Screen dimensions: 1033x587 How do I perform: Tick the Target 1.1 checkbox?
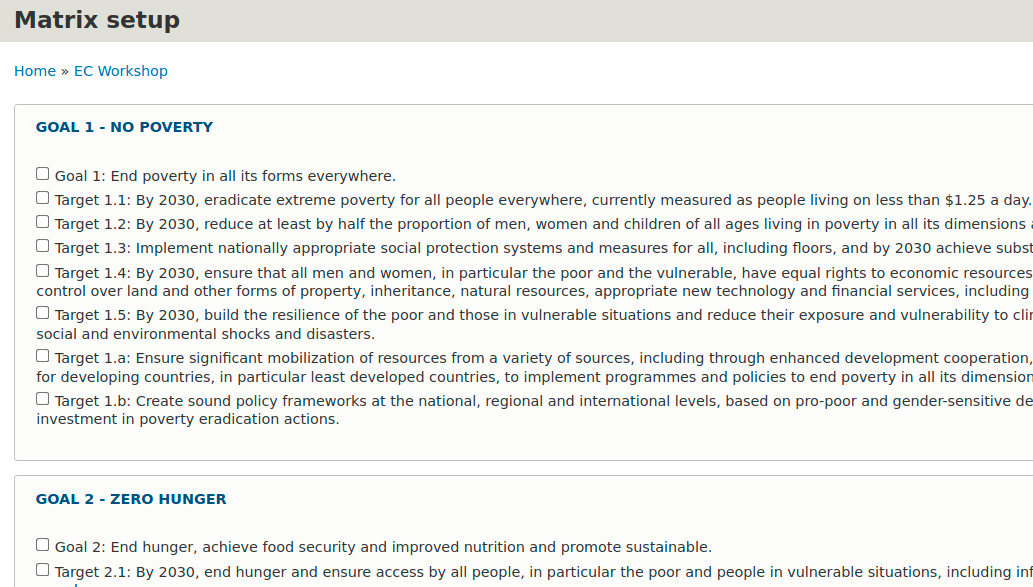pyautogui.click(x=43, y=198)
